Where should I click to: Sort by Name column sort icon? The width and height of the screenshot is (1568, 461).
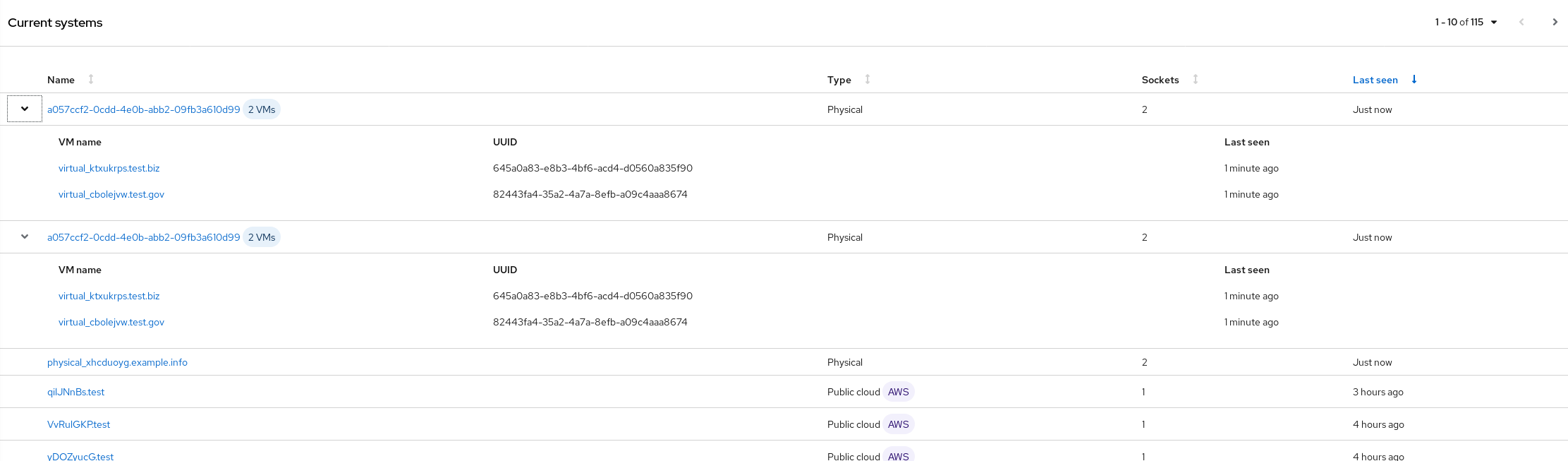tap(91, 79)
